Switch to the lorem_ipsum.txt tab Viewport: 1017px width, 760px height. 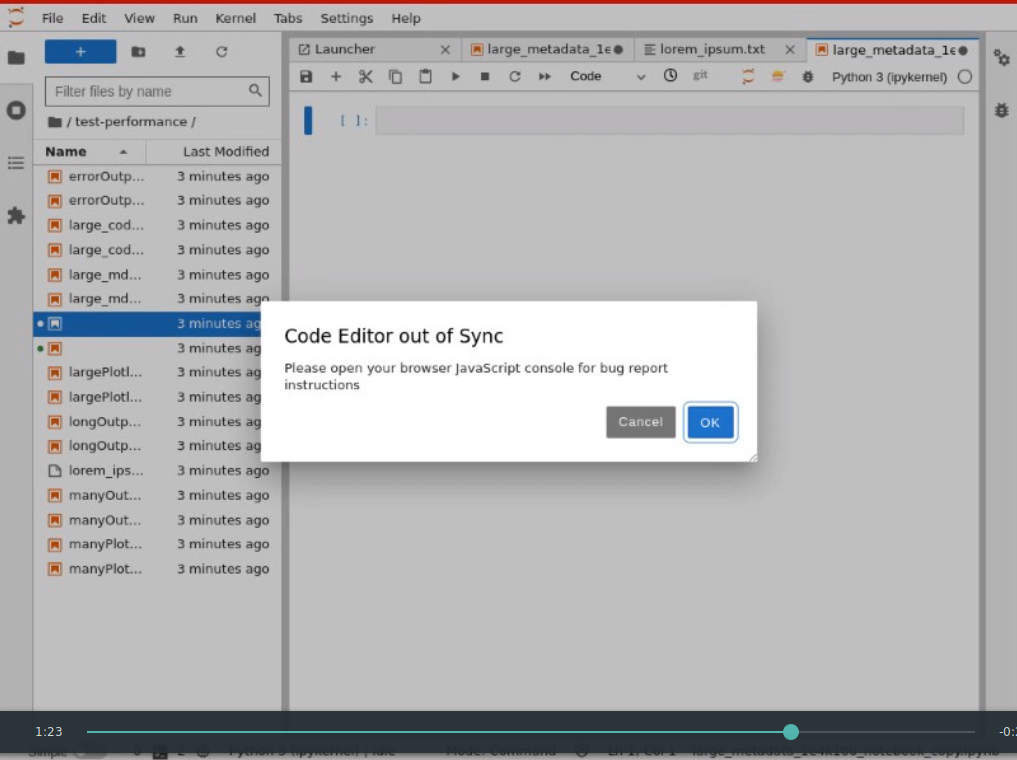718,48
